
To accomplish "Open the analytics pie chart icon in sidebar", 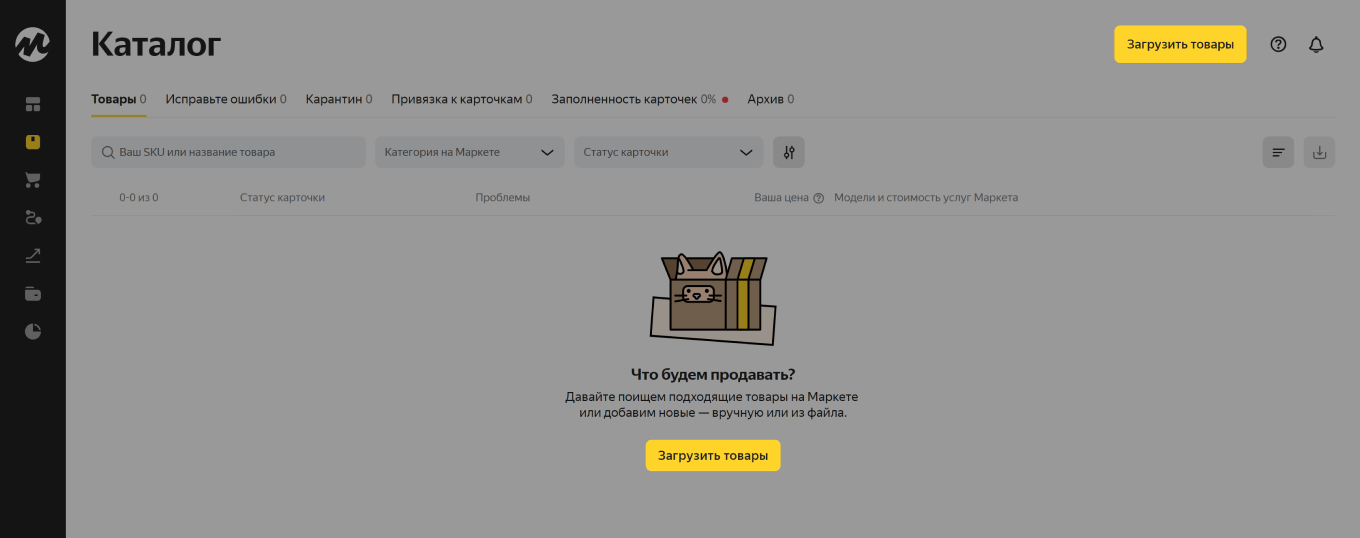I will coord(33,332).
